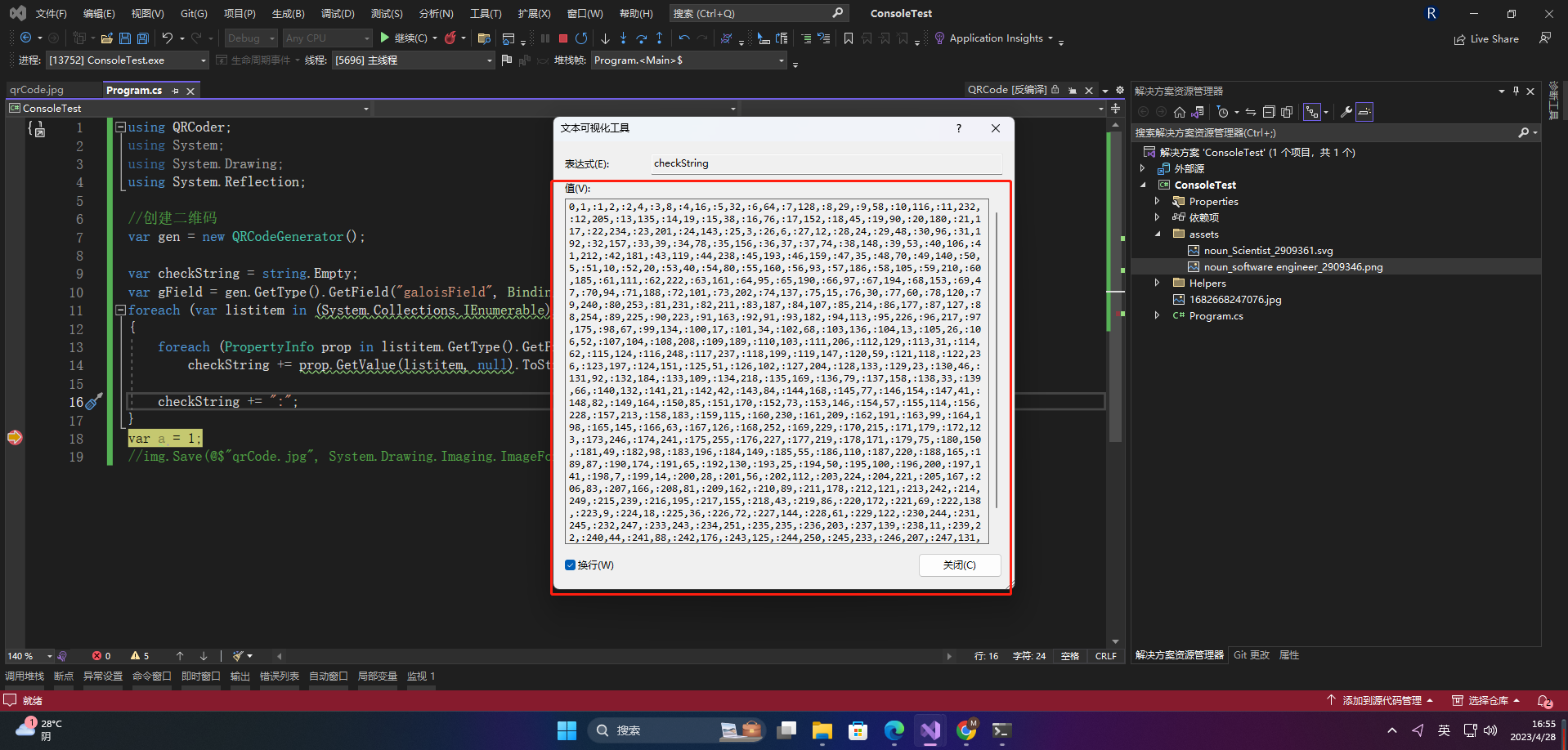This screenshot has width=1568, height=750.
Task: Open the thread [5696] 主线程 dropdown
Action: pyautogui.click(x=414, y=60)
